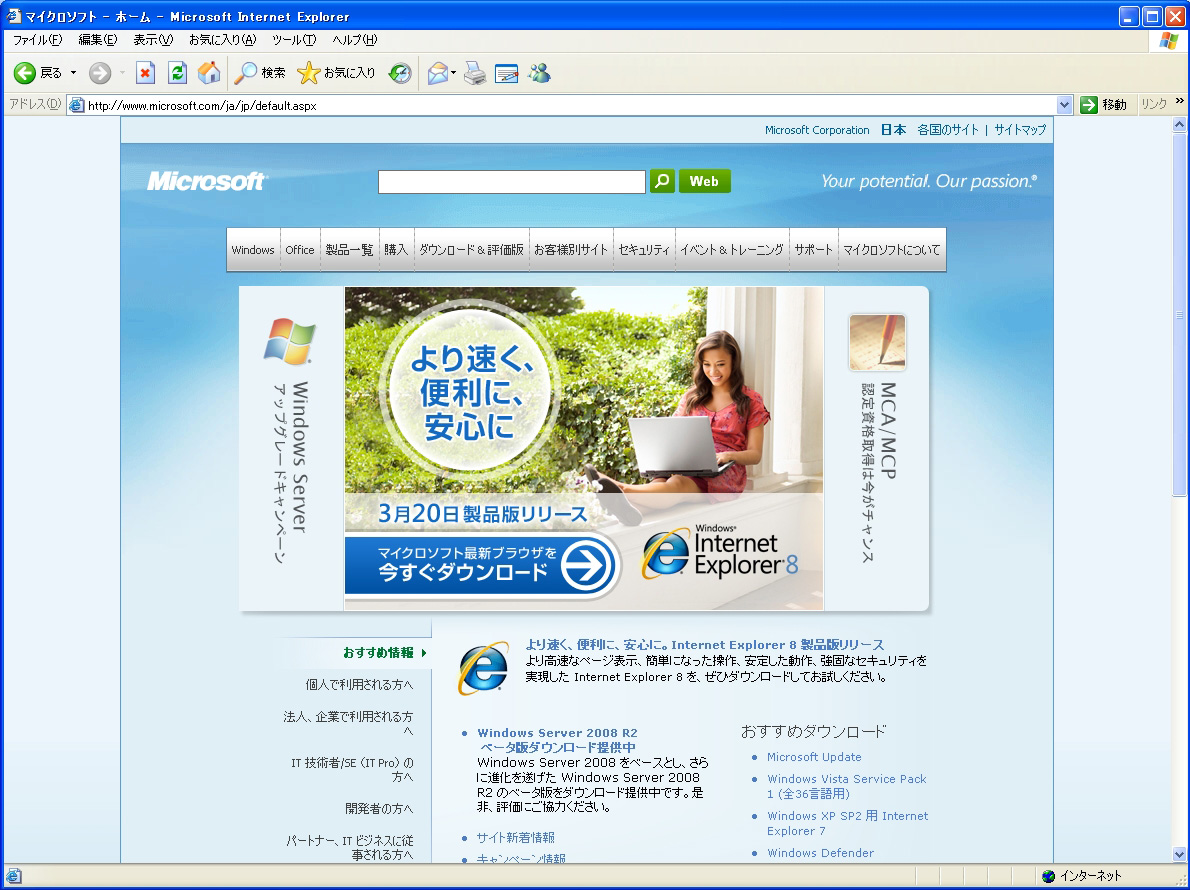
Task: Select the 購入 navigation tab
Action: (x=396, y=250)
